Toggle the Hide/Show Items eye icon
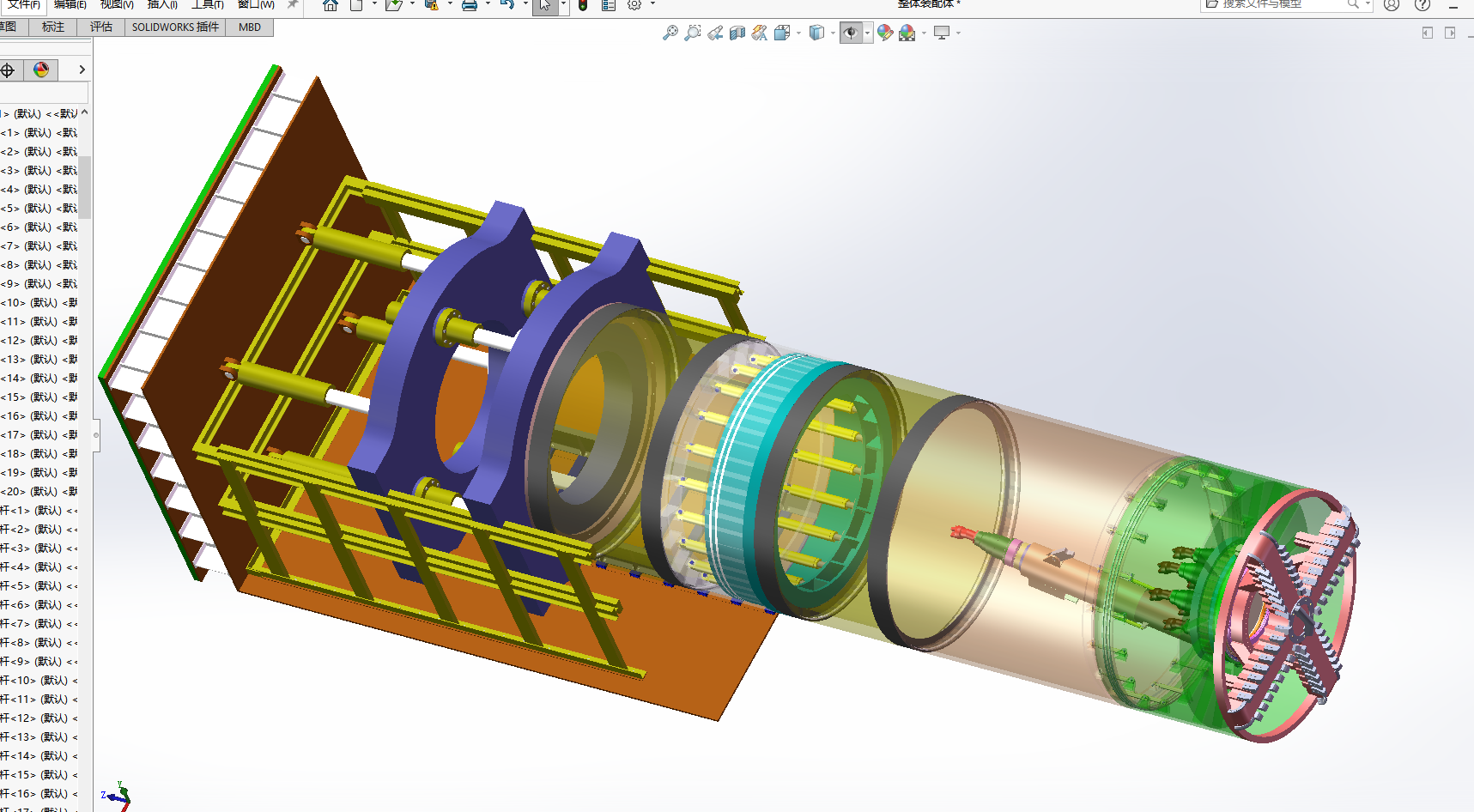This screenshot has width=1474, height=812. [851, 33]
